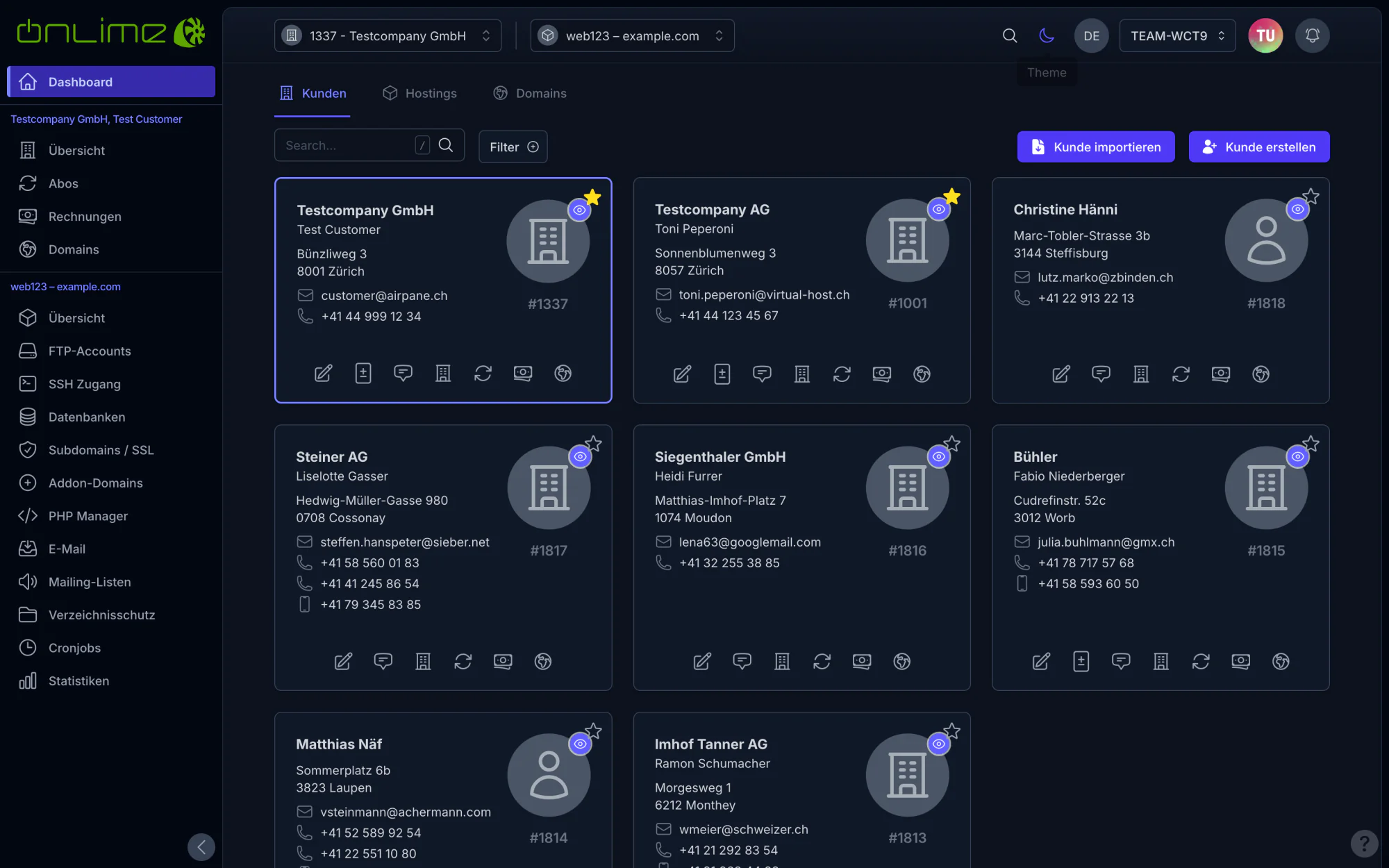The height and width of the screenshot is (868, 1389).
Task: Open invoices money icon on Testcompany GmbH card
Action: (x=523, y=374)
